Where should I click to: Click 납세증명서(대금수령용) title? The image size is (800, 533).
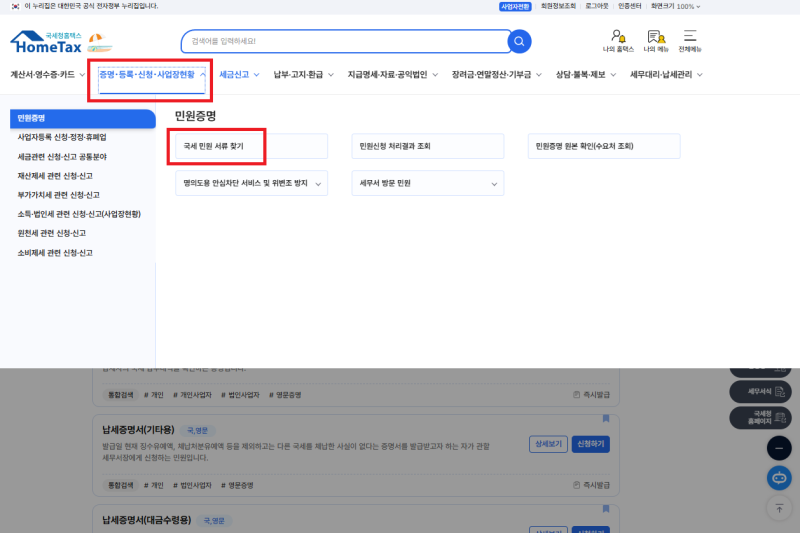(146, 520)
